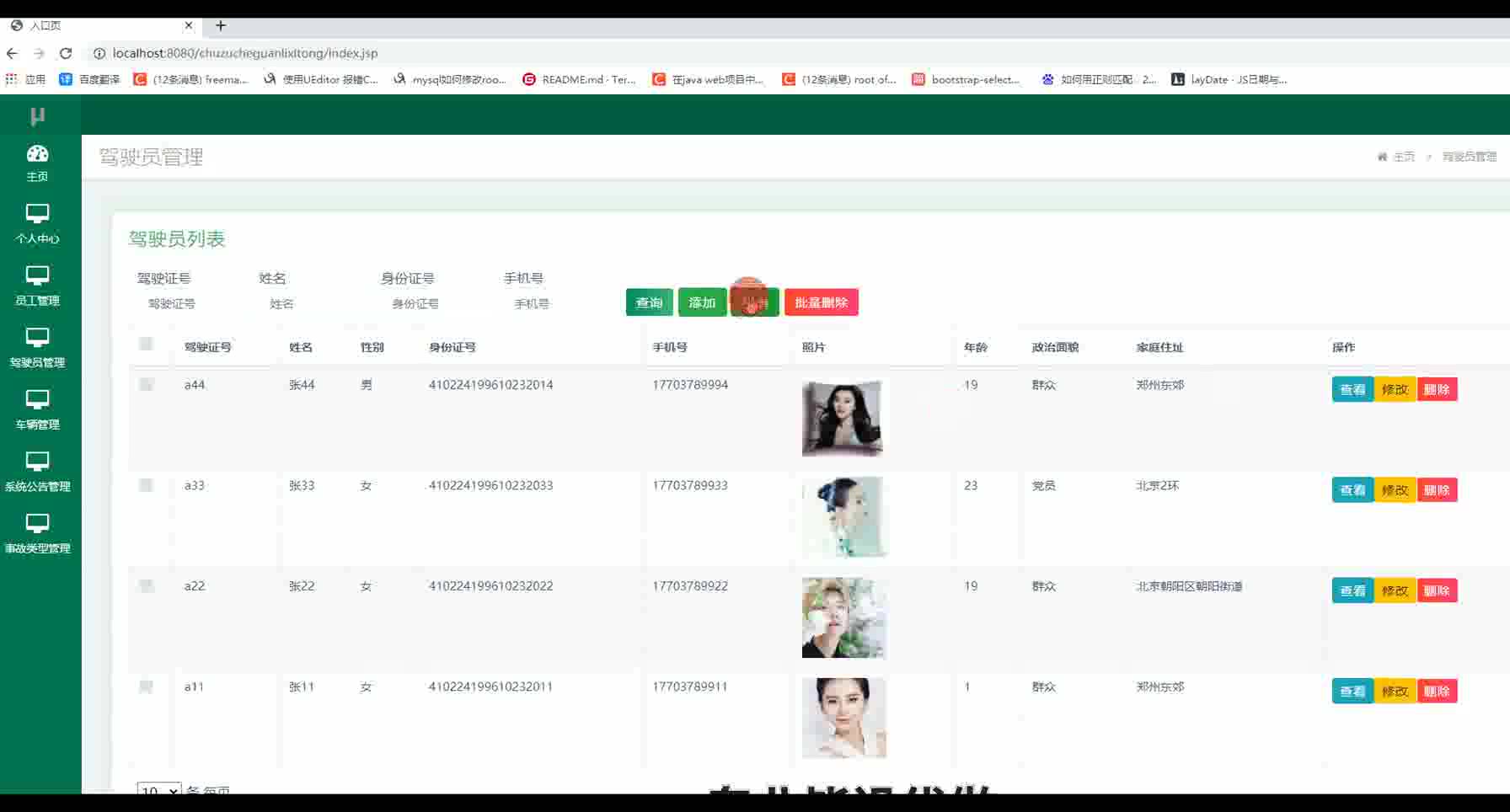Open the mysql如何修改root bookmark
The width and height of the screenshot is (1510, 812).
point(450,79)
